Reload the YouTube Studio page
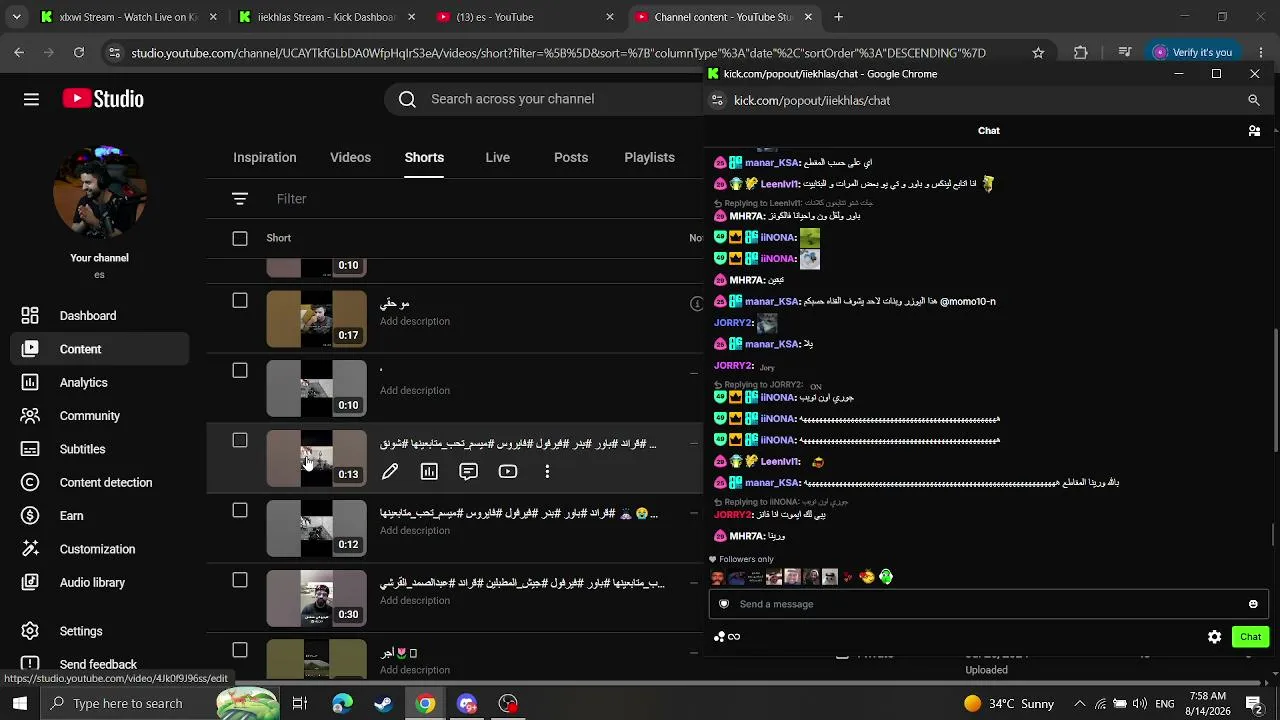The height and width of the screenshot is (720, 1280). [79, 53]
